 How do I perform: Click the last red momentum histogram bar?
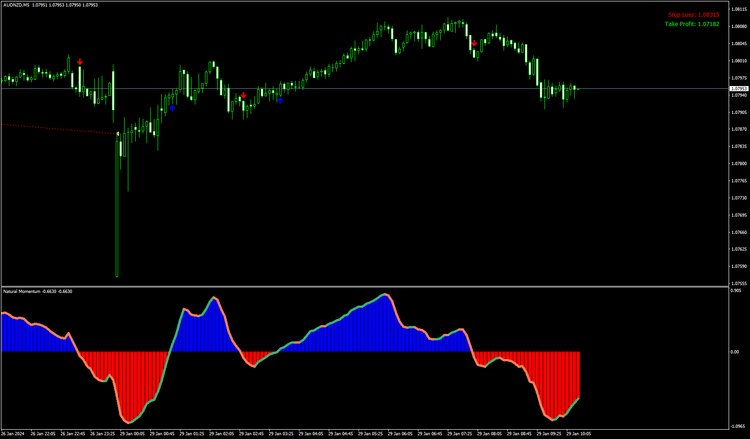point(579,375)
